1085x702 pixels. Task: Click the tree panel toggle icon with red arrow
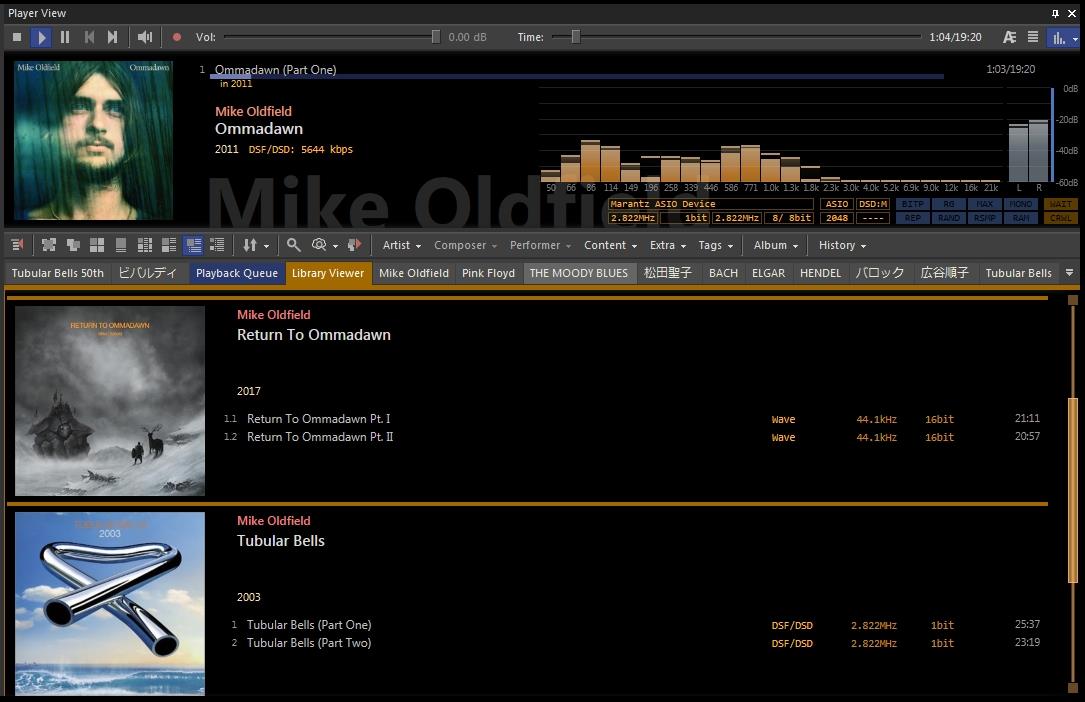coord(17,245)
